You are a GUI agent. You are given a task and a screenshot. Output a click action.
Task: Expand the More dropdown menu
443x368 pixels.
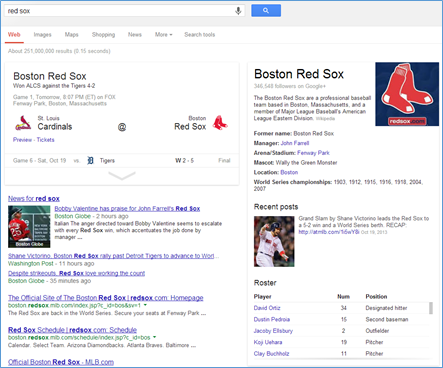click(163, 35)
